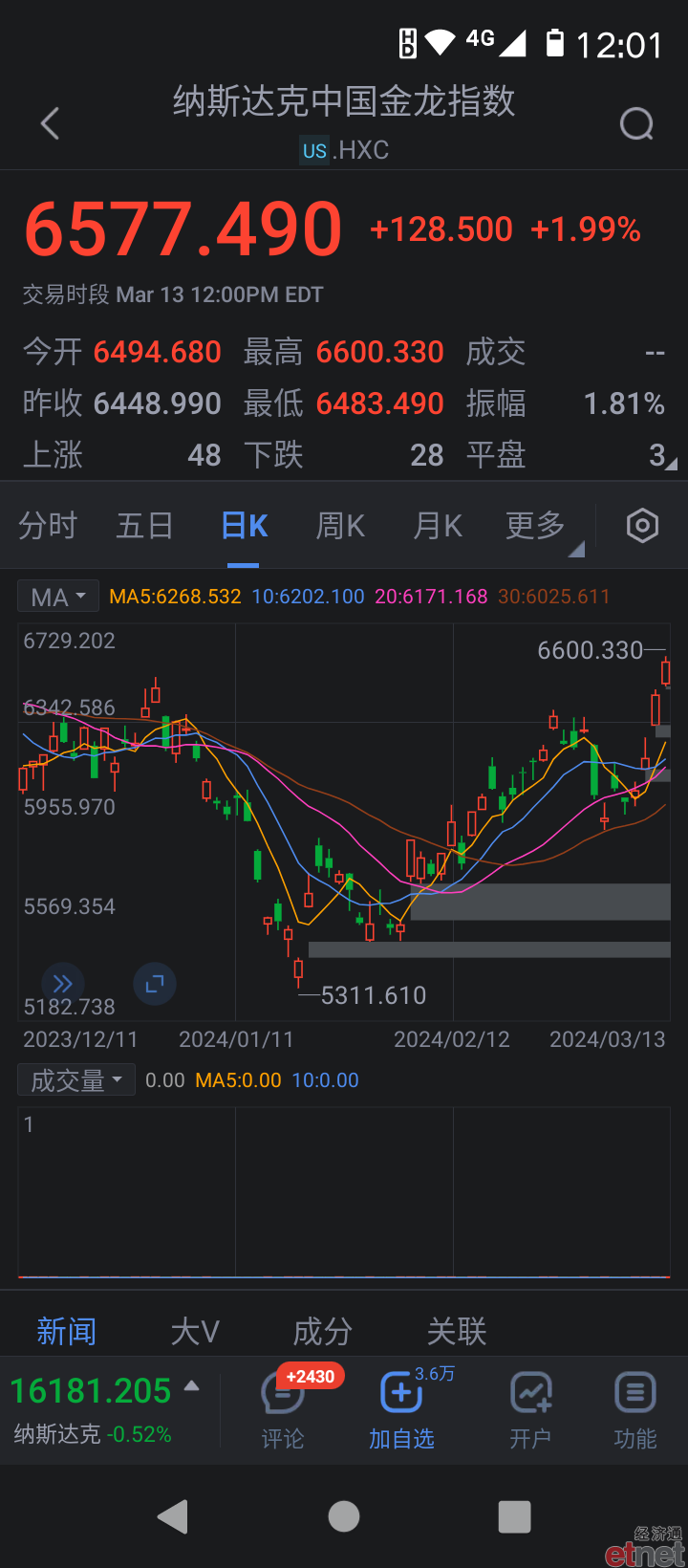Tap the MA20 value 6171.168

click(x=431, y=597)
